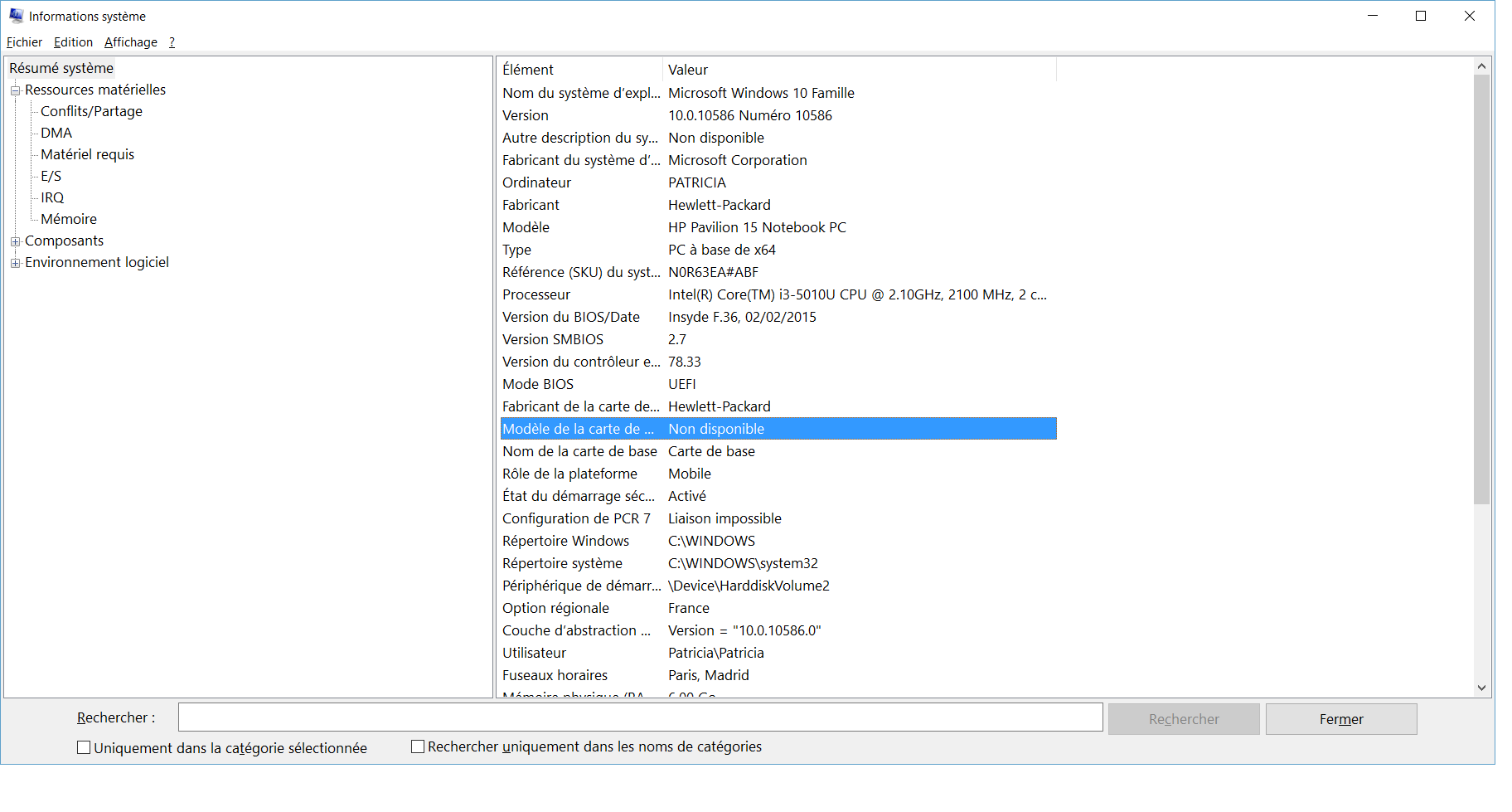Expand the Environnement logiciel tree node

(15, 263)
